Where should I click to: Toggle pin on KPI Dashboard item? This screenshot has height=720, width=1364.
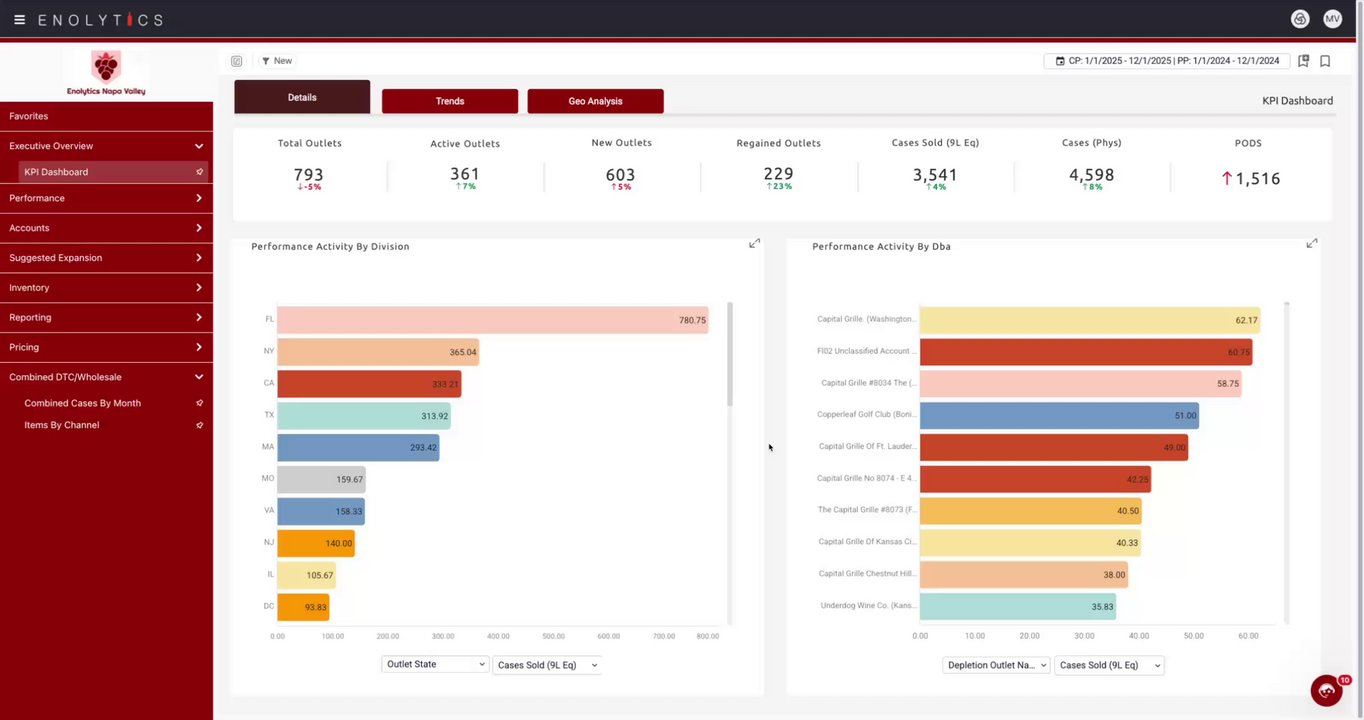[199, 172]
